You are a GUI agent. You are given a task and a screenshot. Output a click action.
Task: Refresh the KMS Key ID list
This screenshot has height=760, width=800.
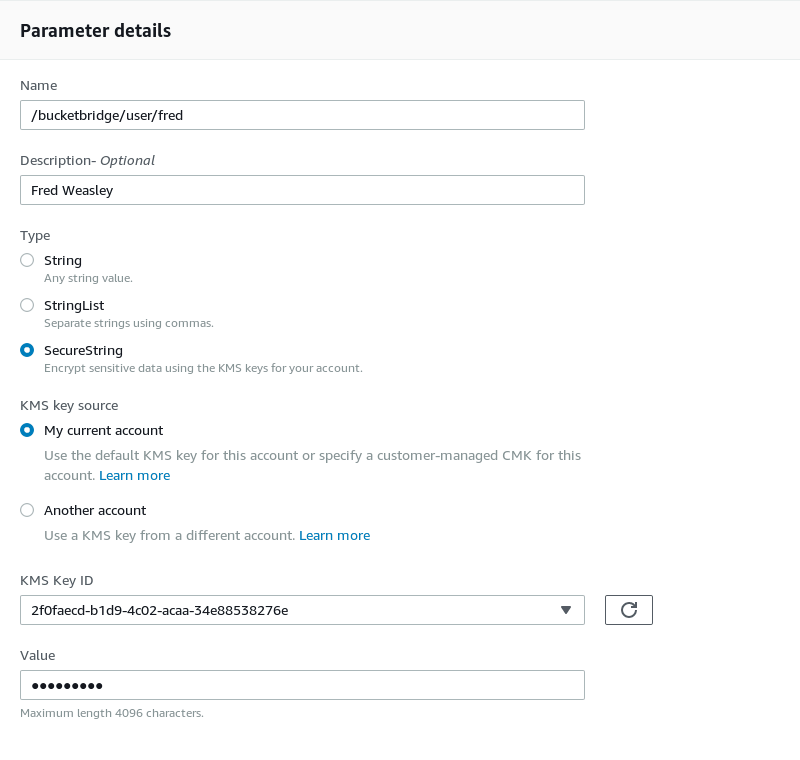click(629, 610)
